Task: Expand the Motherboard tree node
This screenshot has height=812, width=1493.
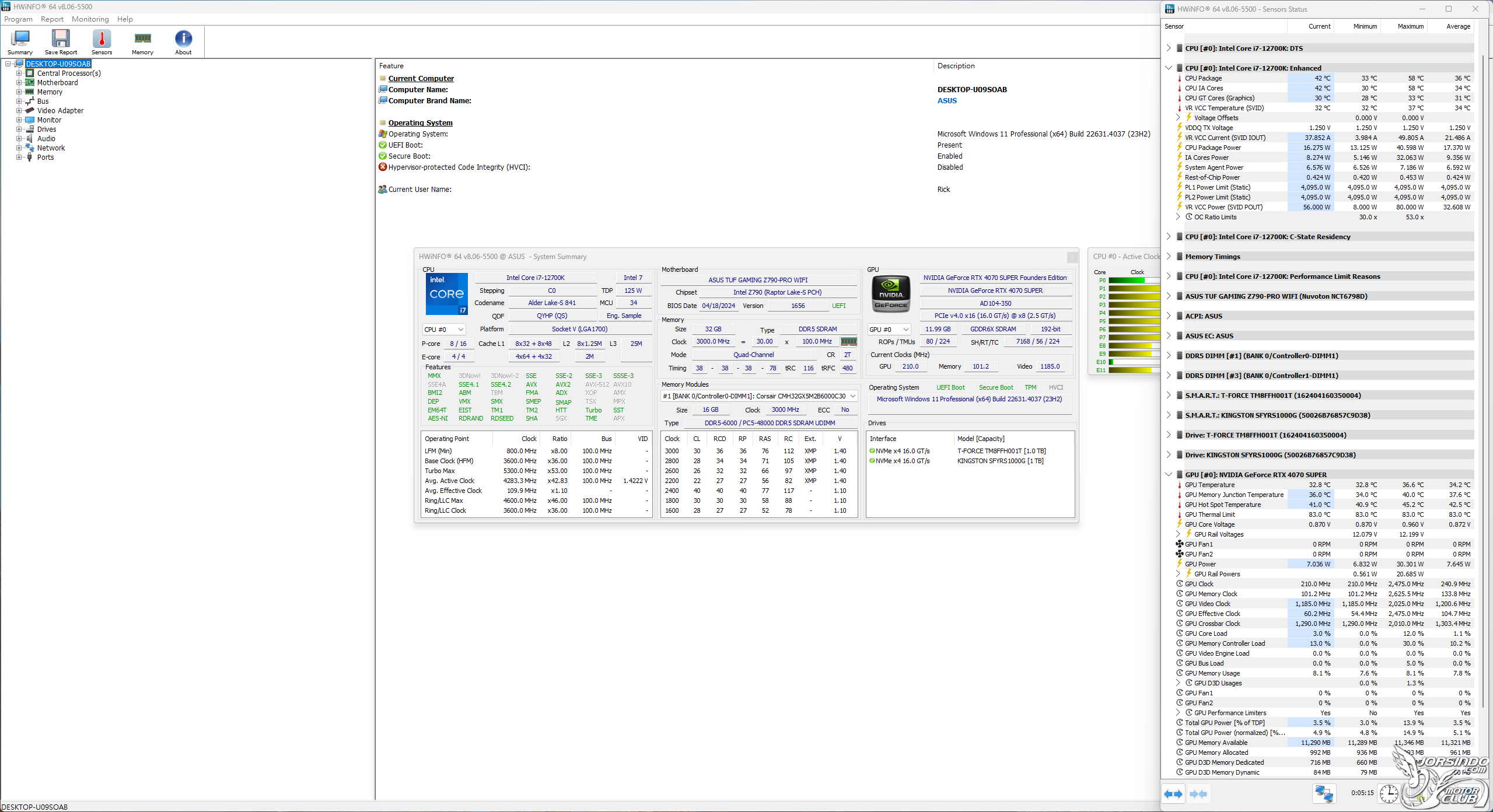Action: point(19,83)
